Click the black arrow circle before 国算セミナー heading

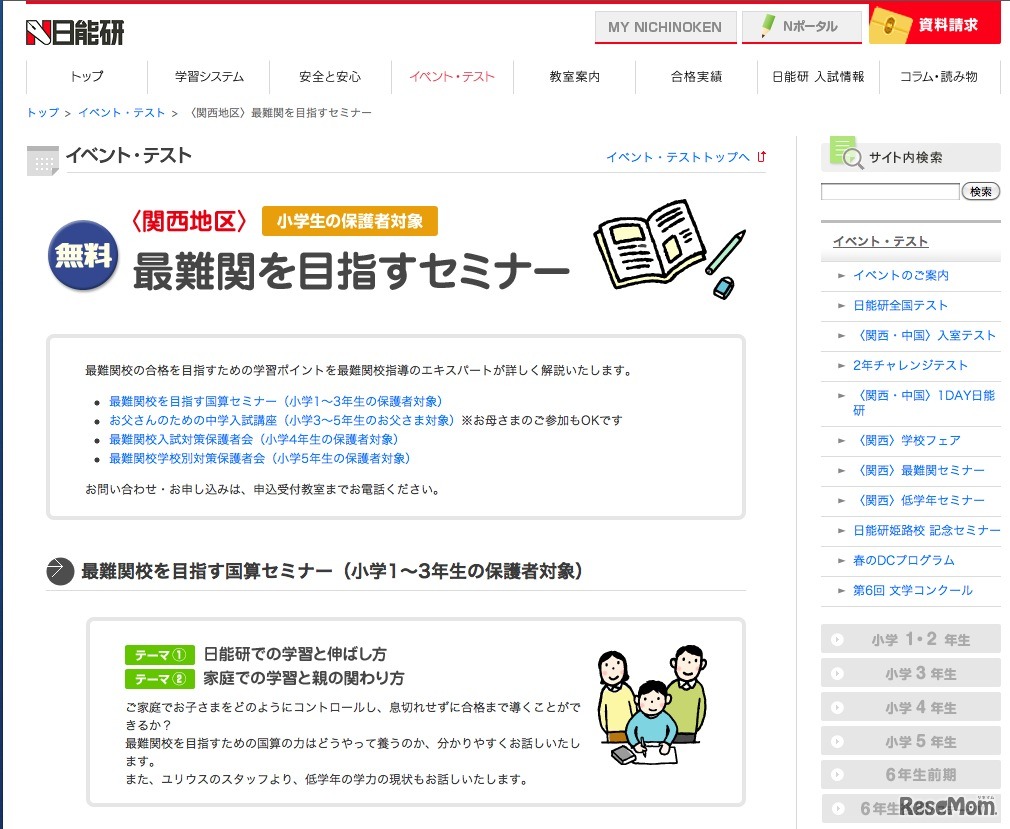coord(60,571)
